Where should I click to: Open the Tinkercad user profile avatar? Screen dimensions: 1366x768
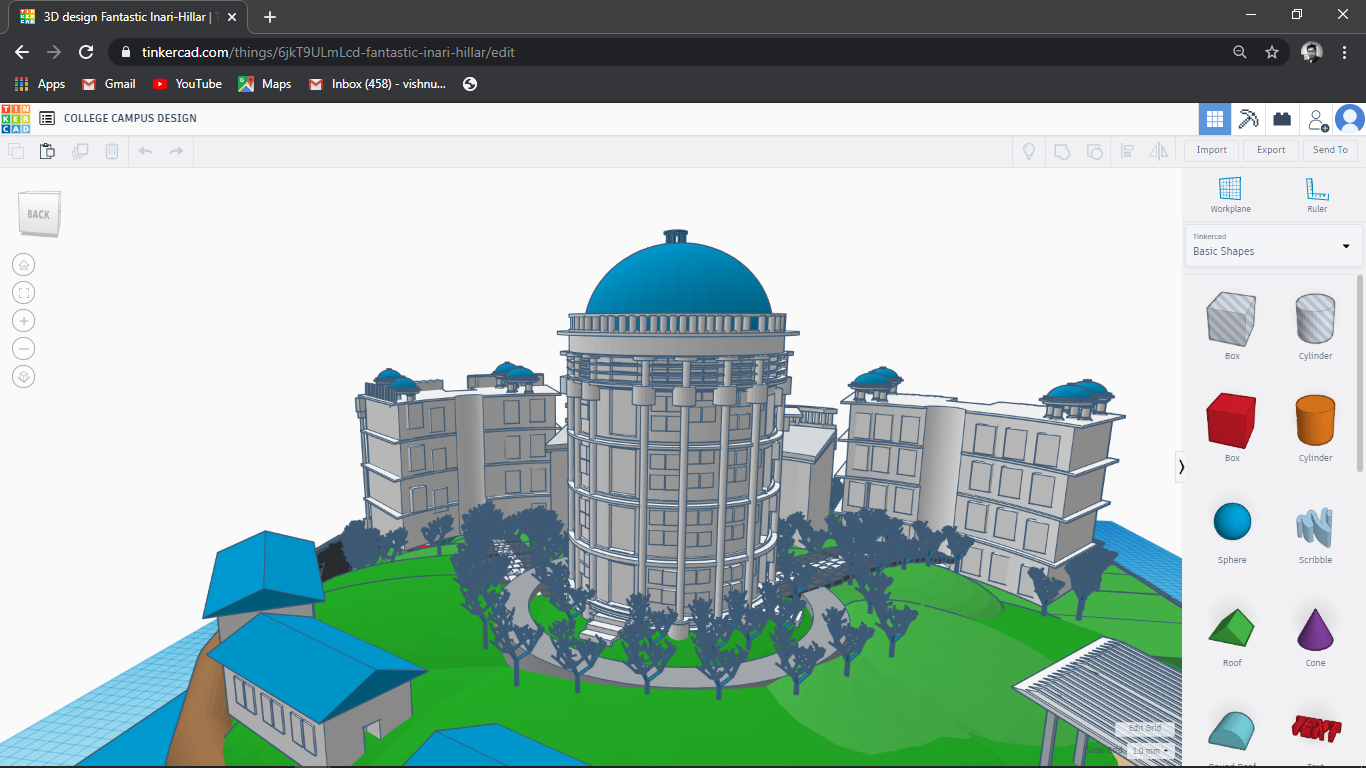pyautogui.click(x=1350, y=119)
